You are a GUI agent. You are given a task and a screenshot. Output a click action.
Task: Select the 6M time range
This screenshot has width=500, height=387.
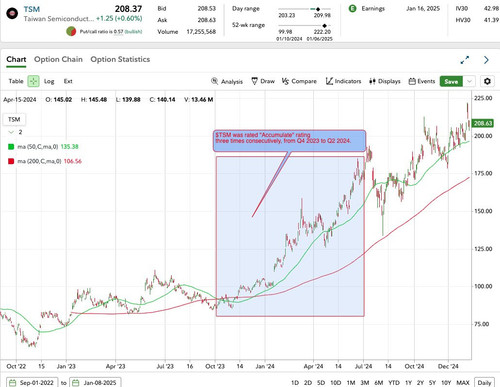pyautogui.click(x=379, y=383)
